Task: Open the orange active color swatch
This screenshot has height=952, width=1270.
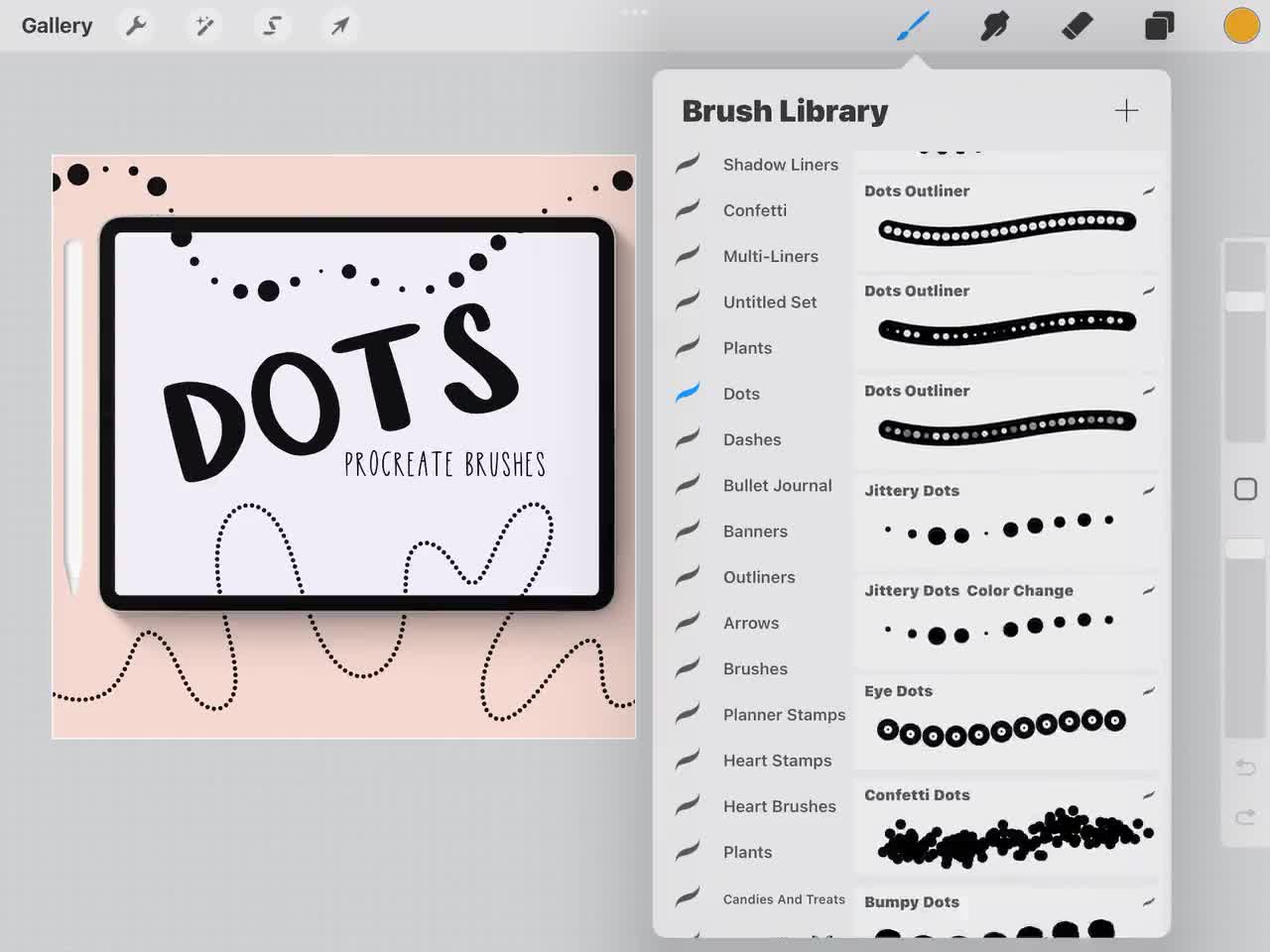Action: pos(1241,26)
